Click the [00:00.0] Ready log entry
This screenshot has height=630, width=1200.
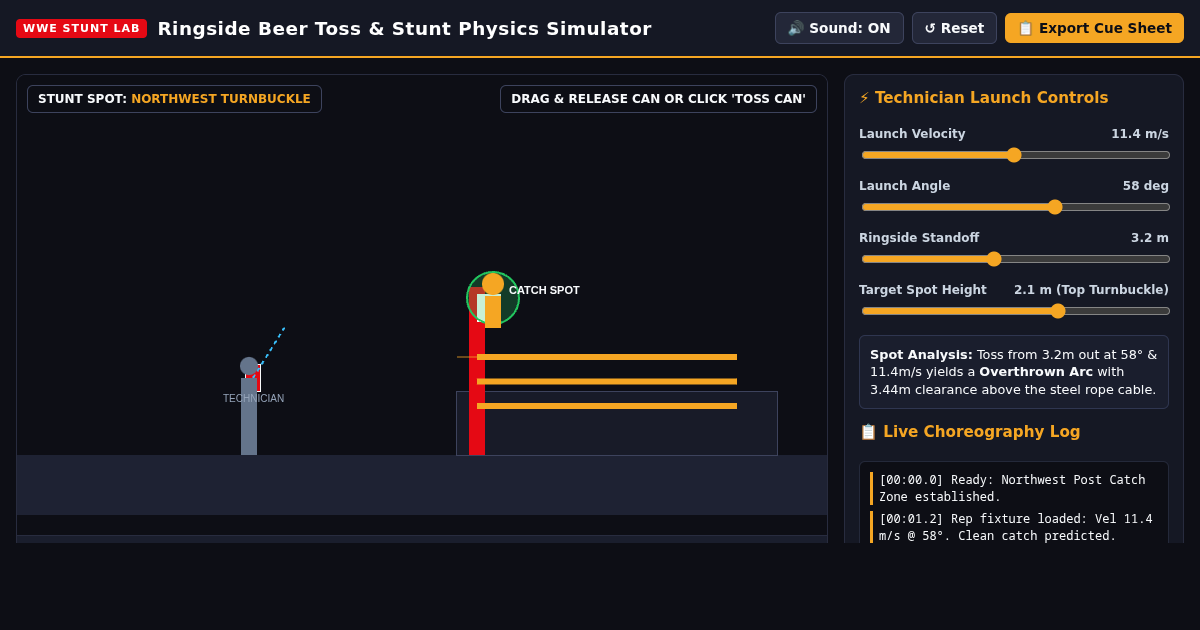[x=1015, y=488]
